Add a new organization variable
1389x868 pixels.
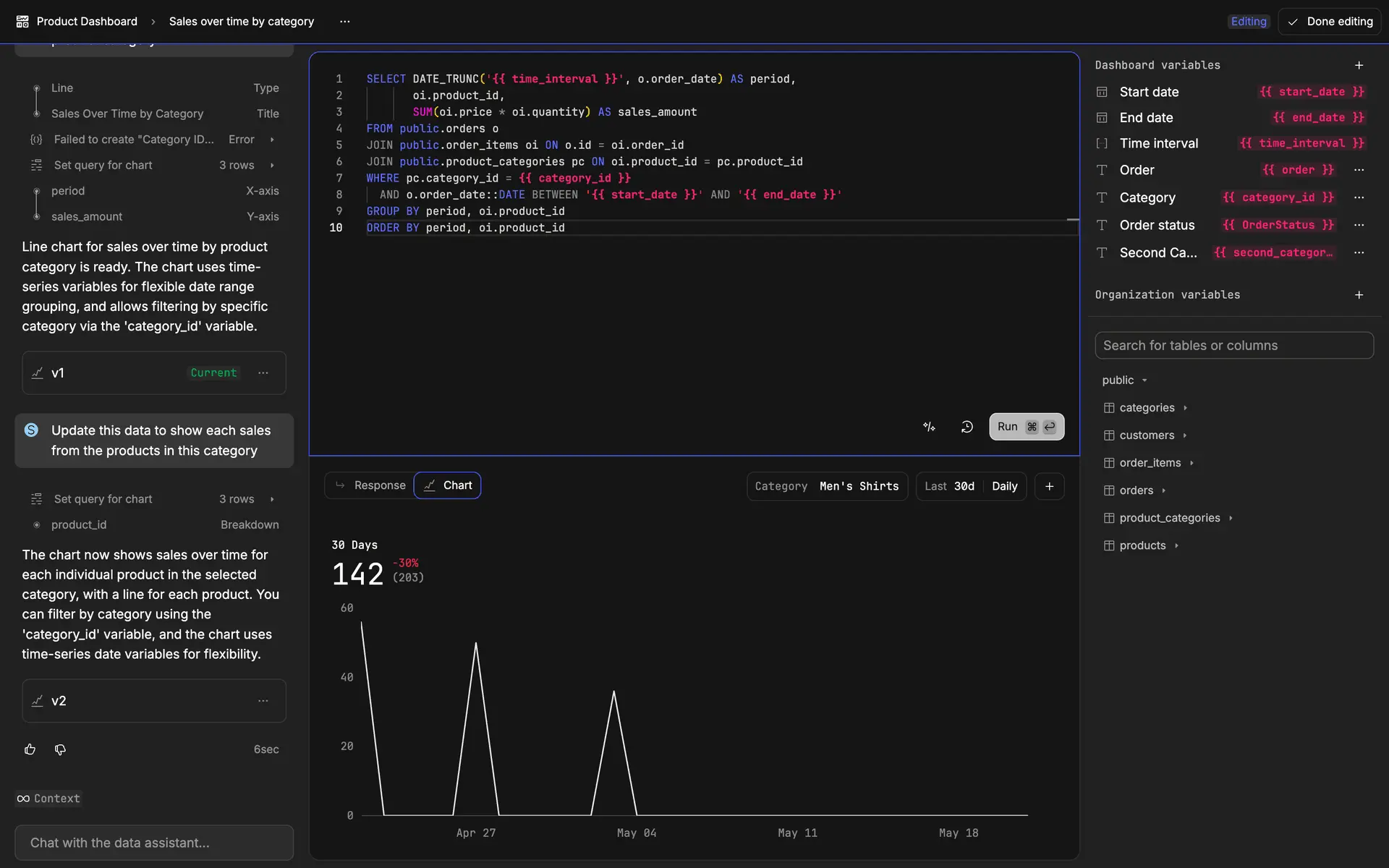click(x=1359, y=295)
